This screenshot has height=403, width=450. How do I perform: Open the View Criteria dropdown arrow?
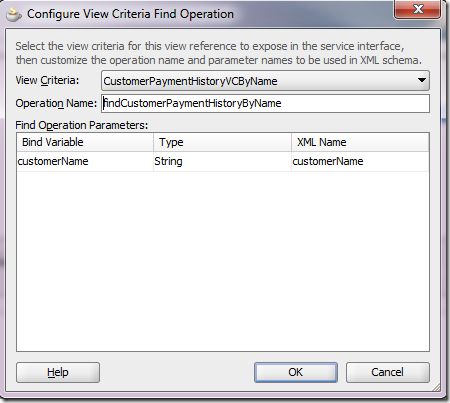[422, 80]
